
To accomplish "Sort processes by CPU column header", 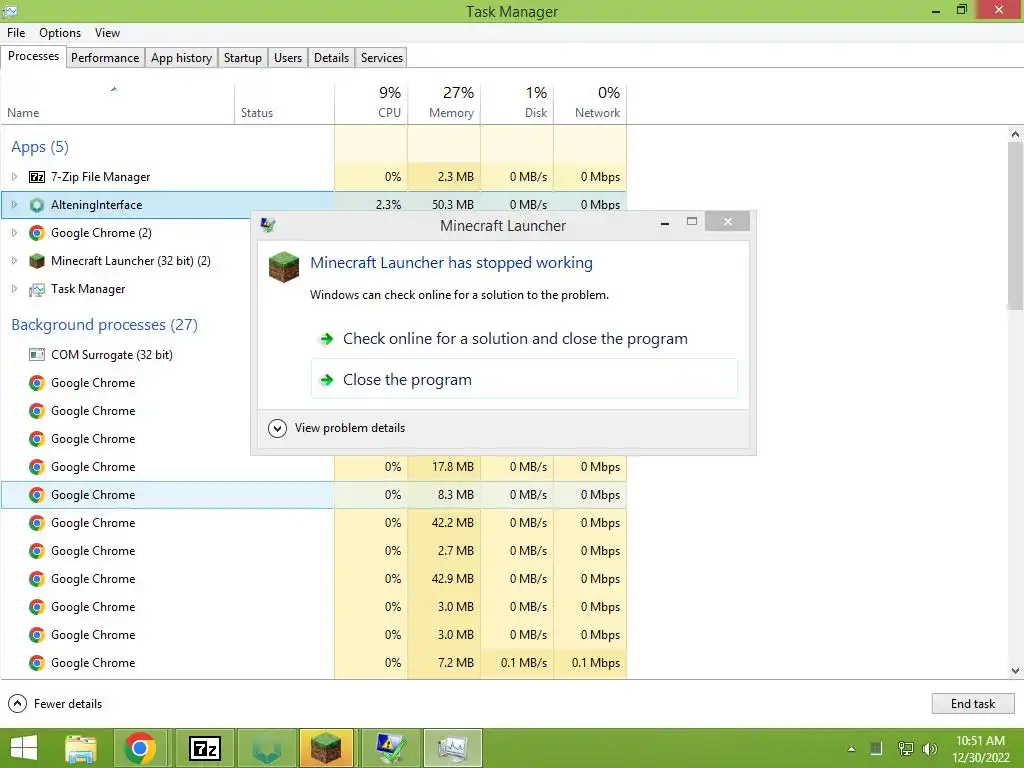I will [x=371, y=104].
